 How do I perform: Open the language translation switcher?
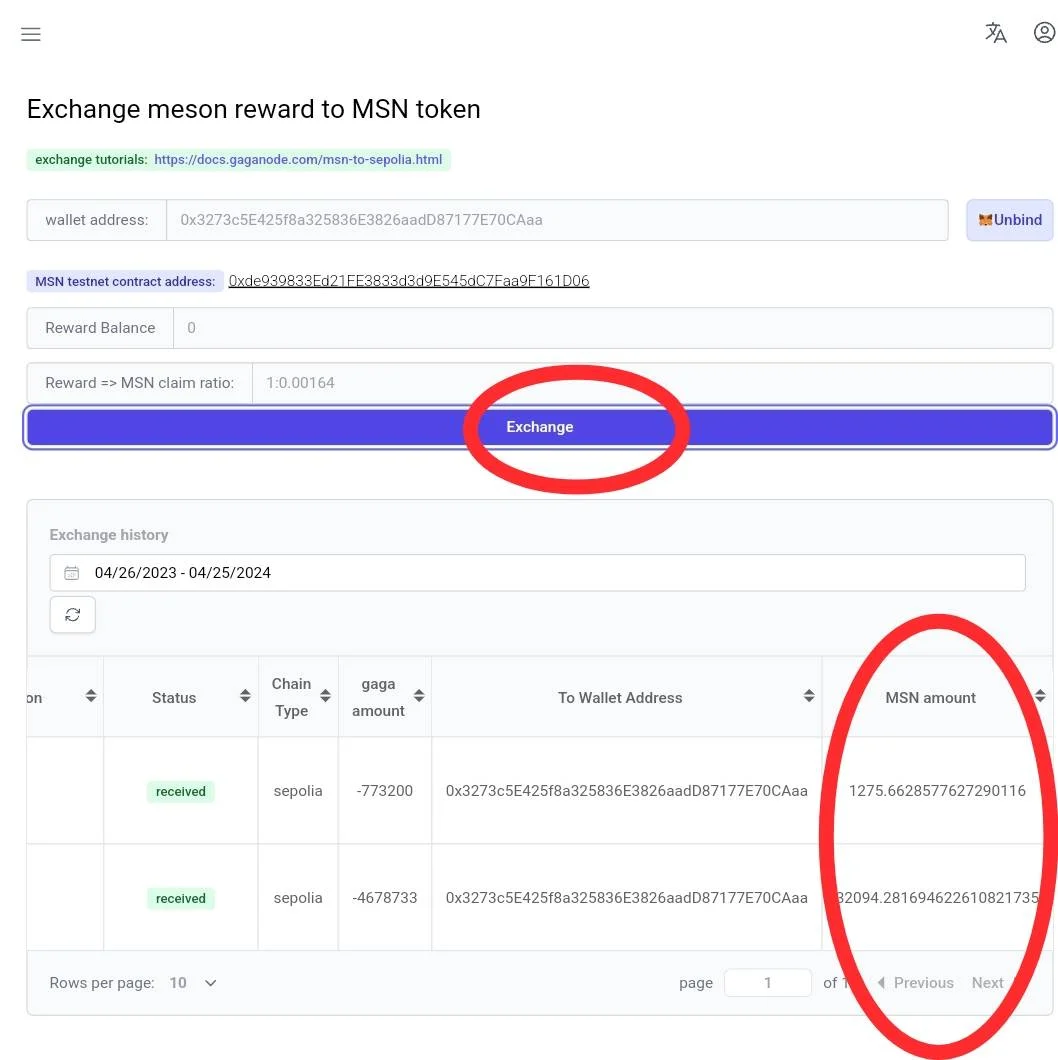click(x=995, y=32)
